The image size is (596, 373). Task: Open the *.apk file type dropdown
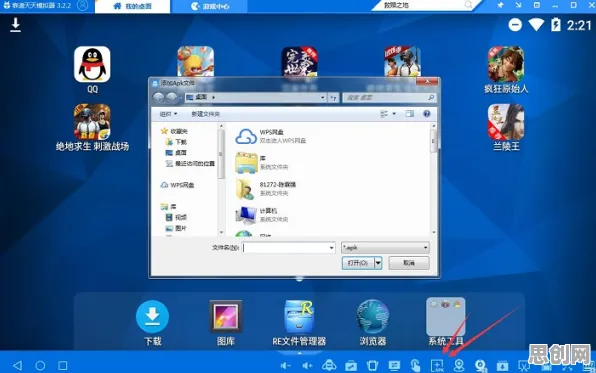[385, 248]
